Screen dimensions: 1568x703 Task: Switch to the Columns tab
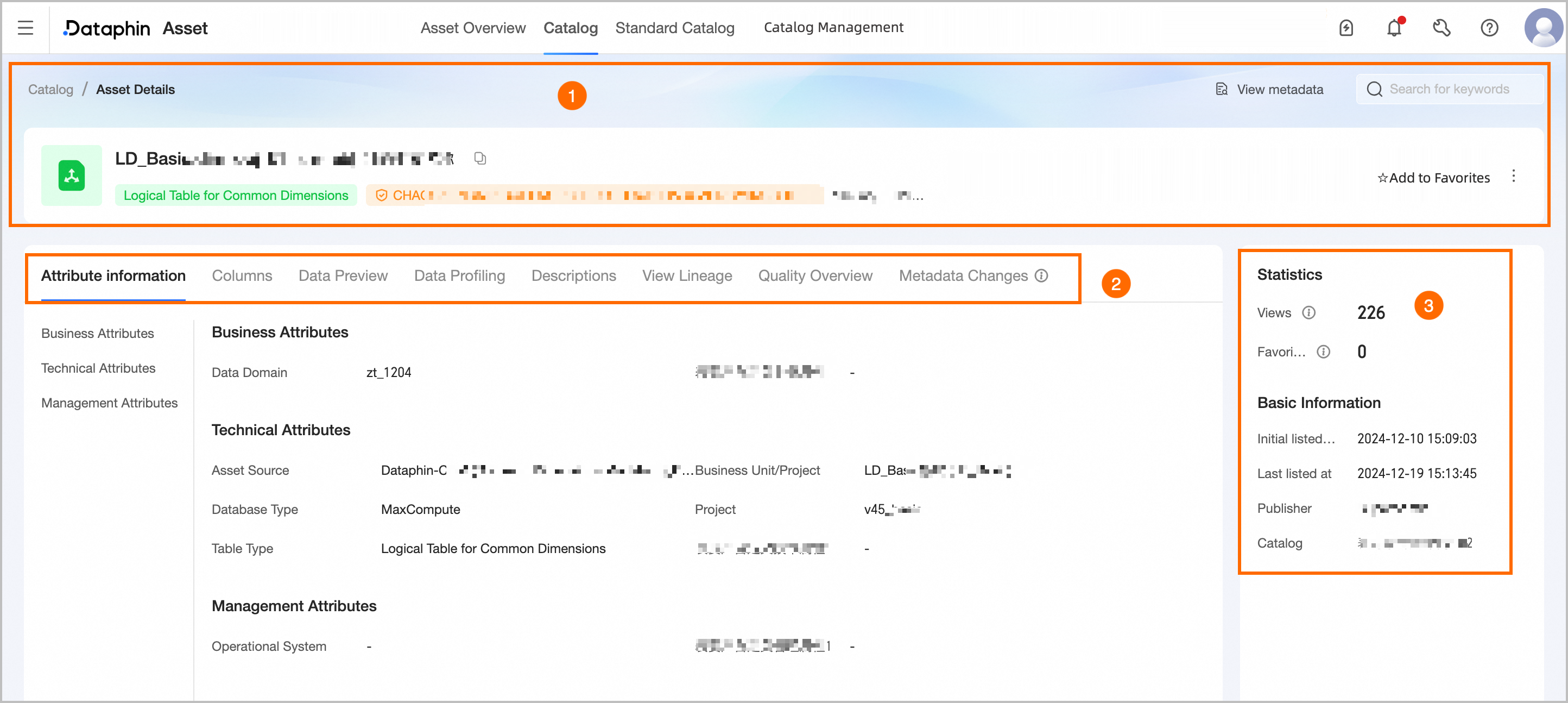242,276
